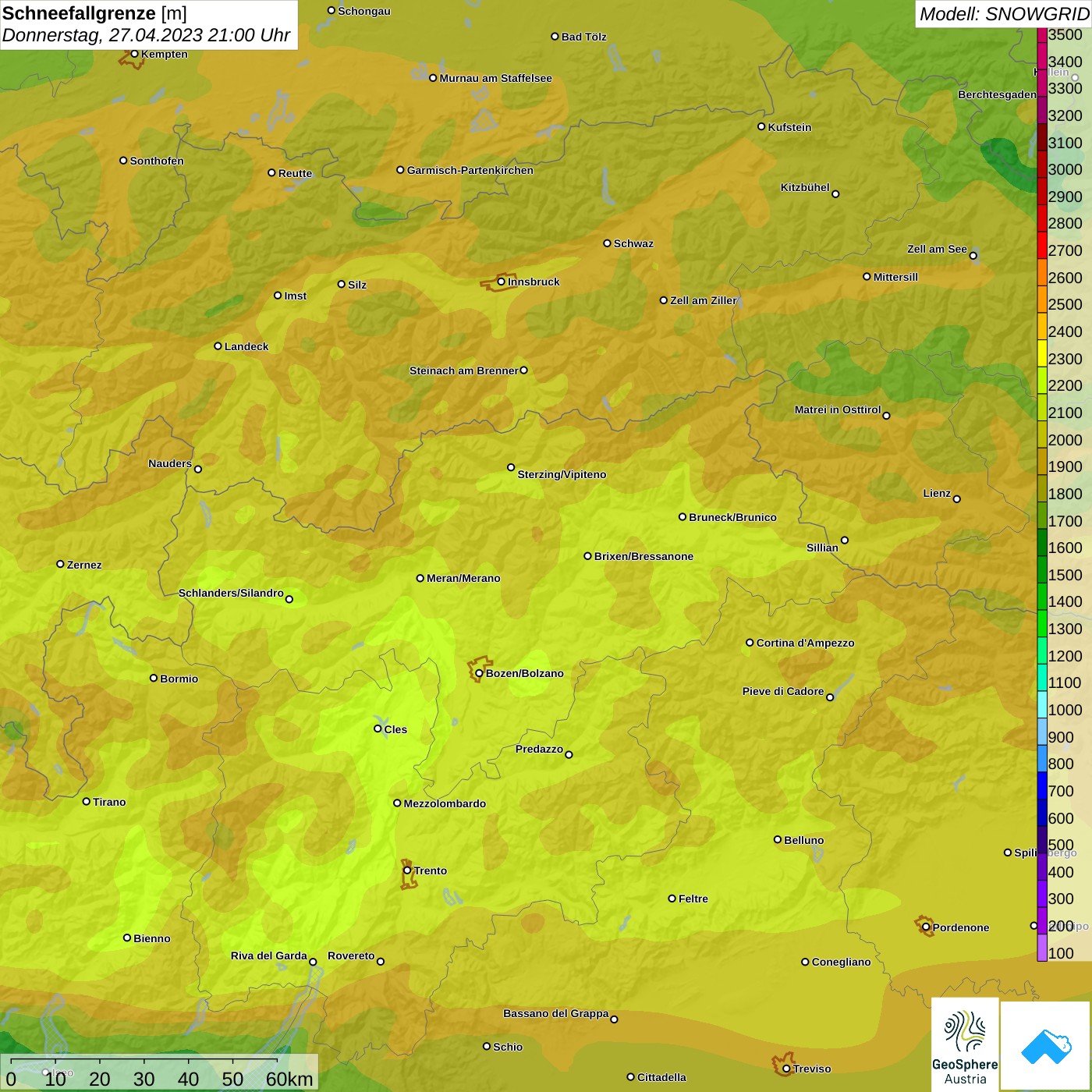The height and width of the screenshot is (1092, 1092).
Task: Click the 'Pieve di Cadore' label
Action: tap(783, 691)
